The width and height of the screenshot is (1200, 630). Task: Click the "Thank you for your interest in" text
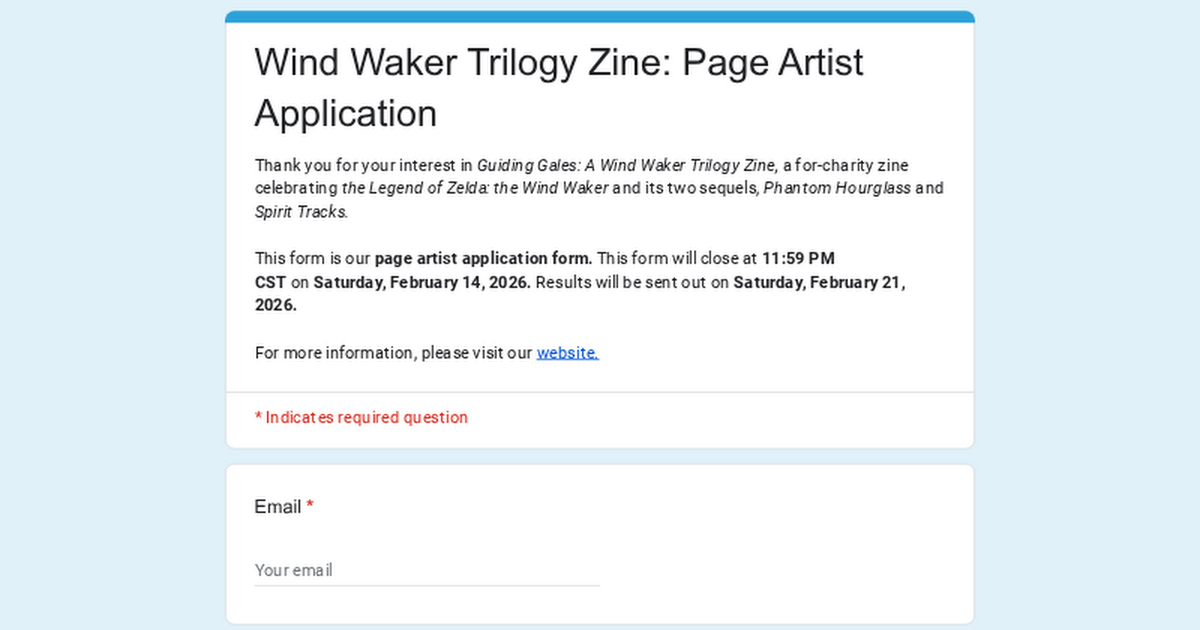pyautogui.click(x=364, y=166)
